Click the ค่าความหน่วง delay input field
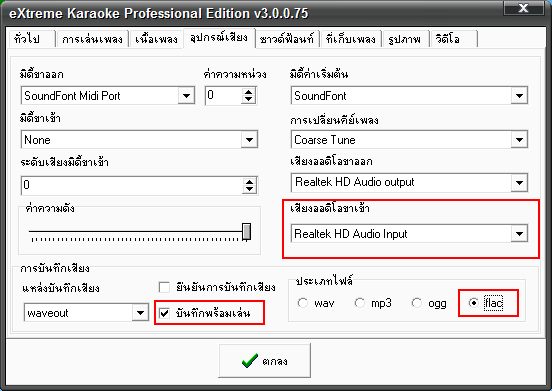The image size is (552, 391). pyautogui.click(x=224, y=96)
